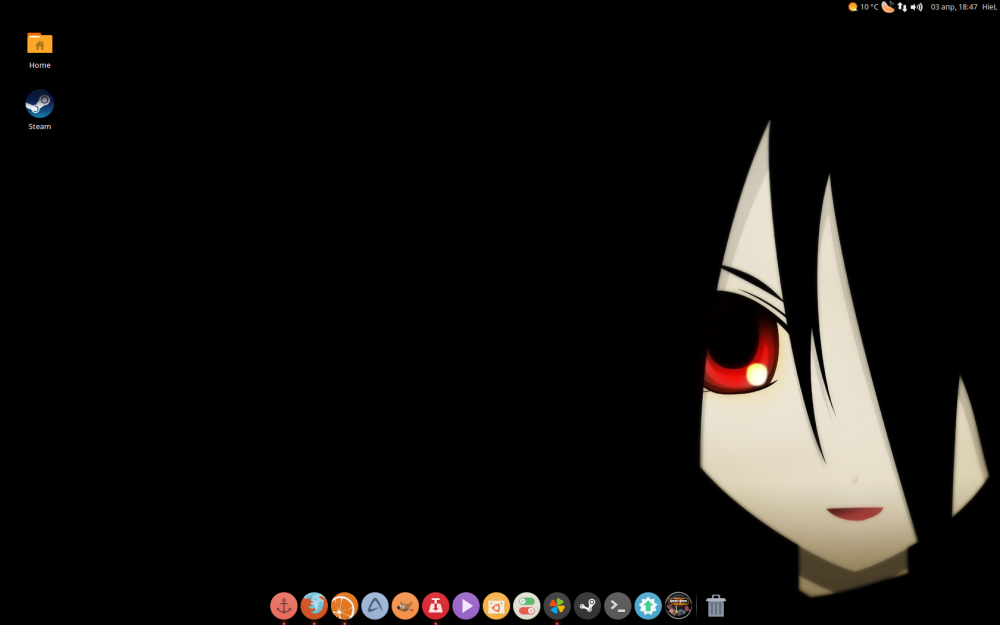Open the blue software updater dock icon
Screen dimensions: 1000x625
[x=648, y=606]
